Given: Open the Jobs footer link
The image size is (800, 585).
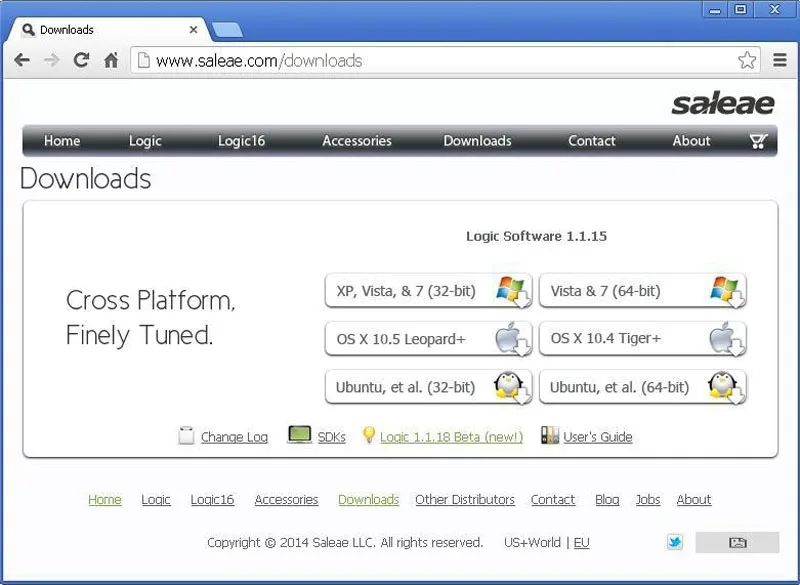Looking at the screenshot, I should point(647,499).
